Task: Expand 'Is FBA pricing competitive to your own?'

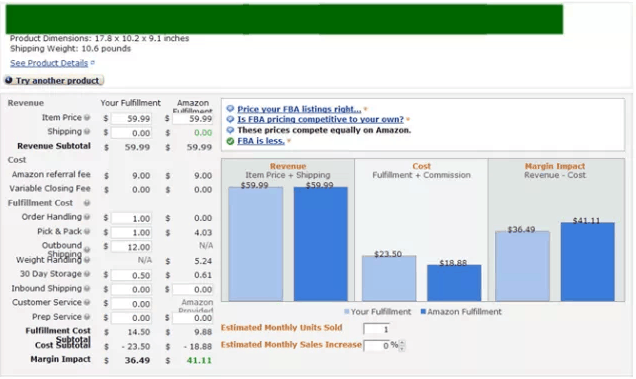Action: click(320, 119)
